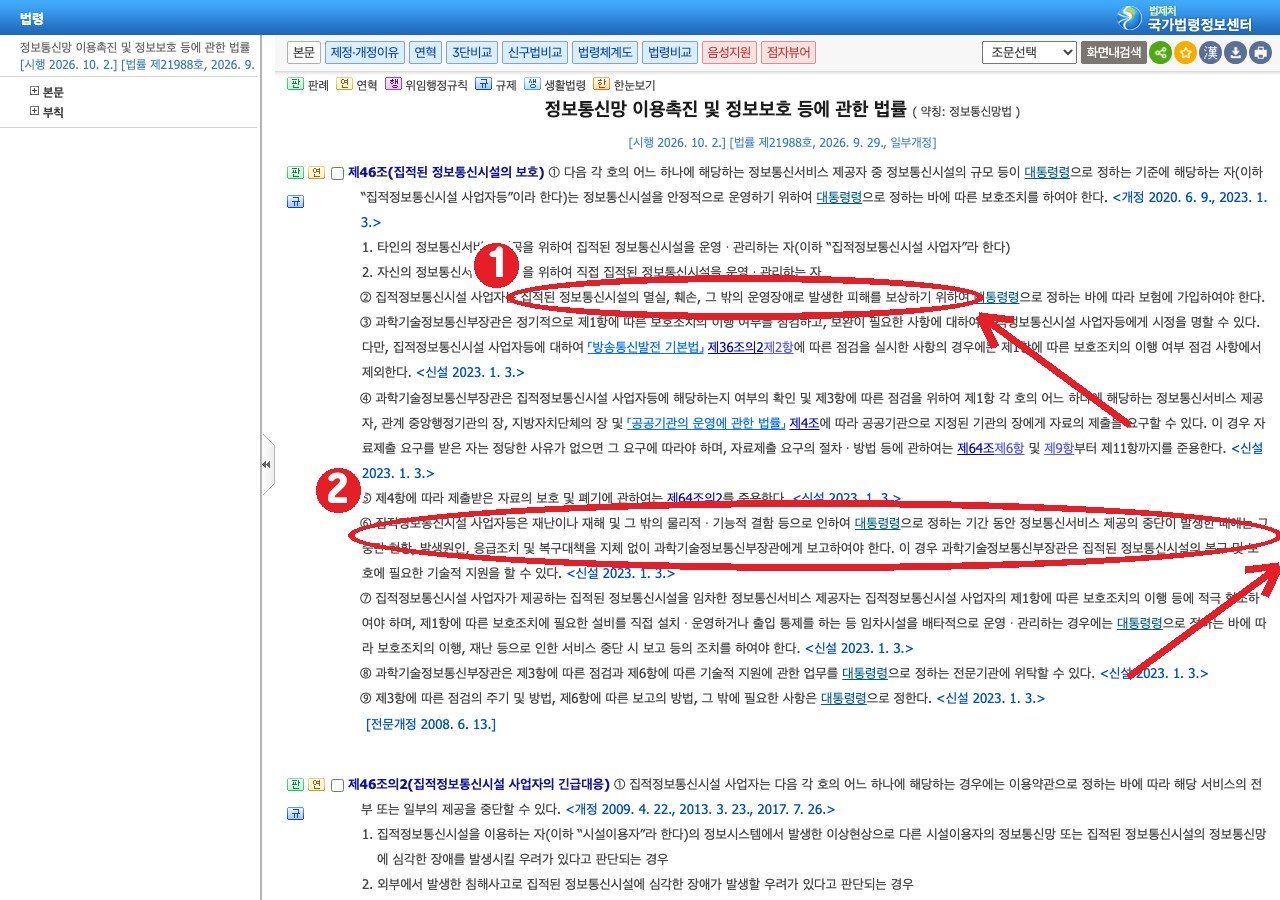The width and height of the screenshot is (1280, 900).
Task: Add law to favorites with star icon
Action: (1186, 53)
